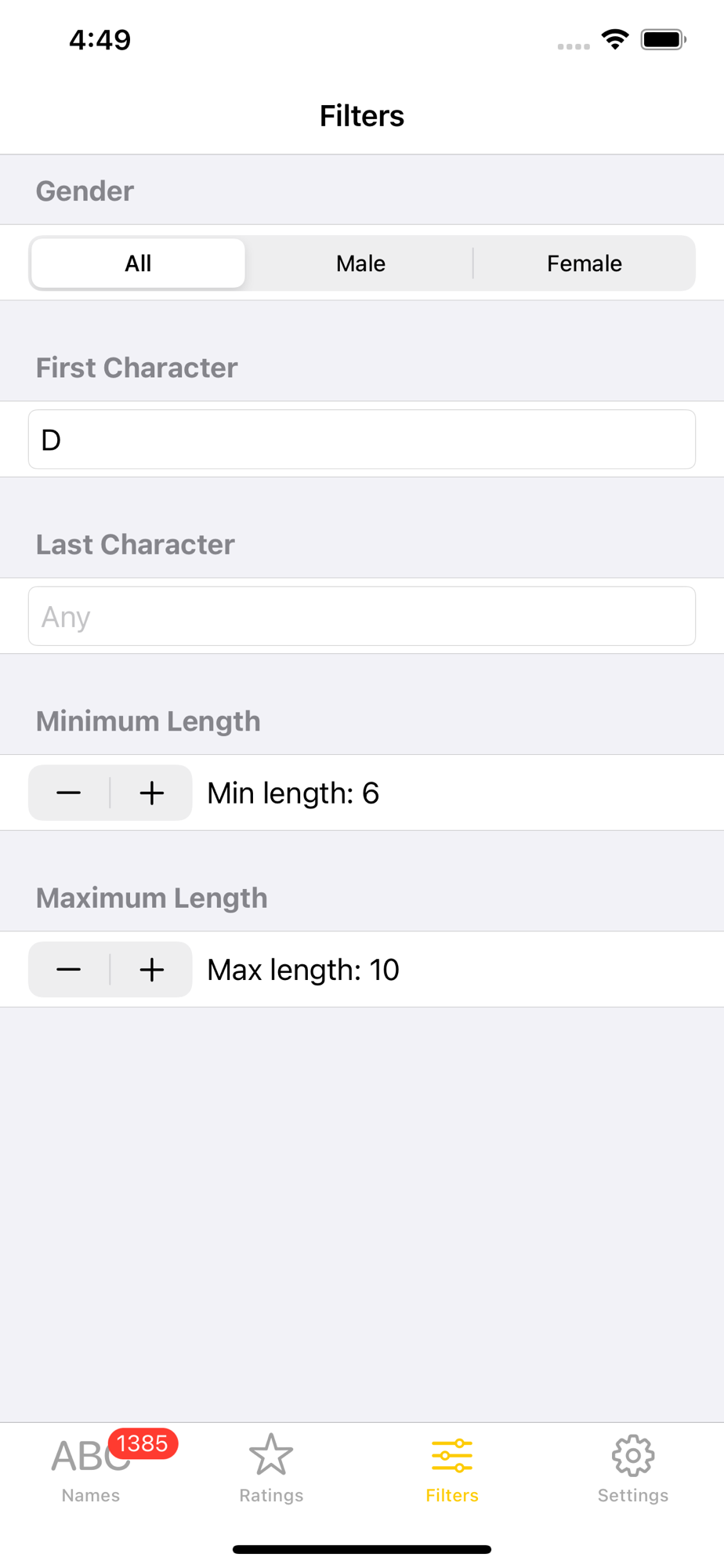Switch to the Names tab label
Screen dimensions: 724x1568
[x=91, y=1495]
